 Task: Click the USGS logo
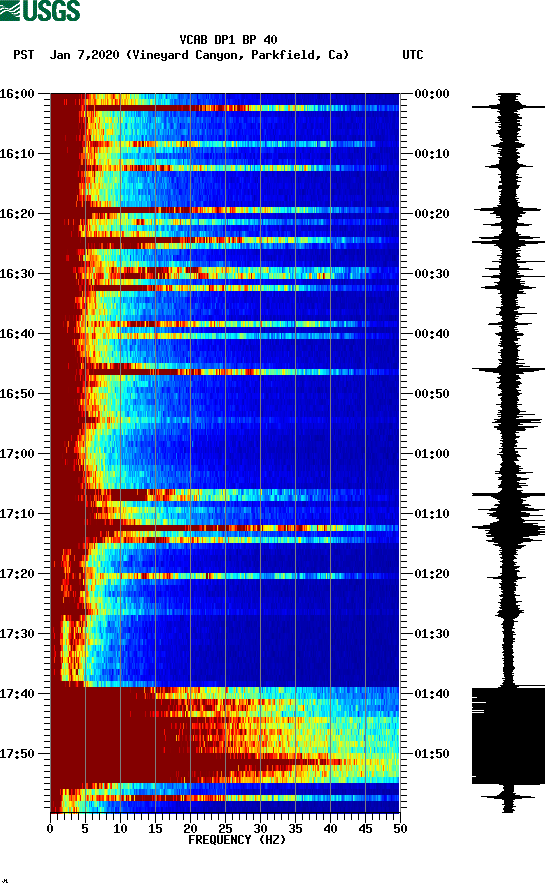coord(40,11)
